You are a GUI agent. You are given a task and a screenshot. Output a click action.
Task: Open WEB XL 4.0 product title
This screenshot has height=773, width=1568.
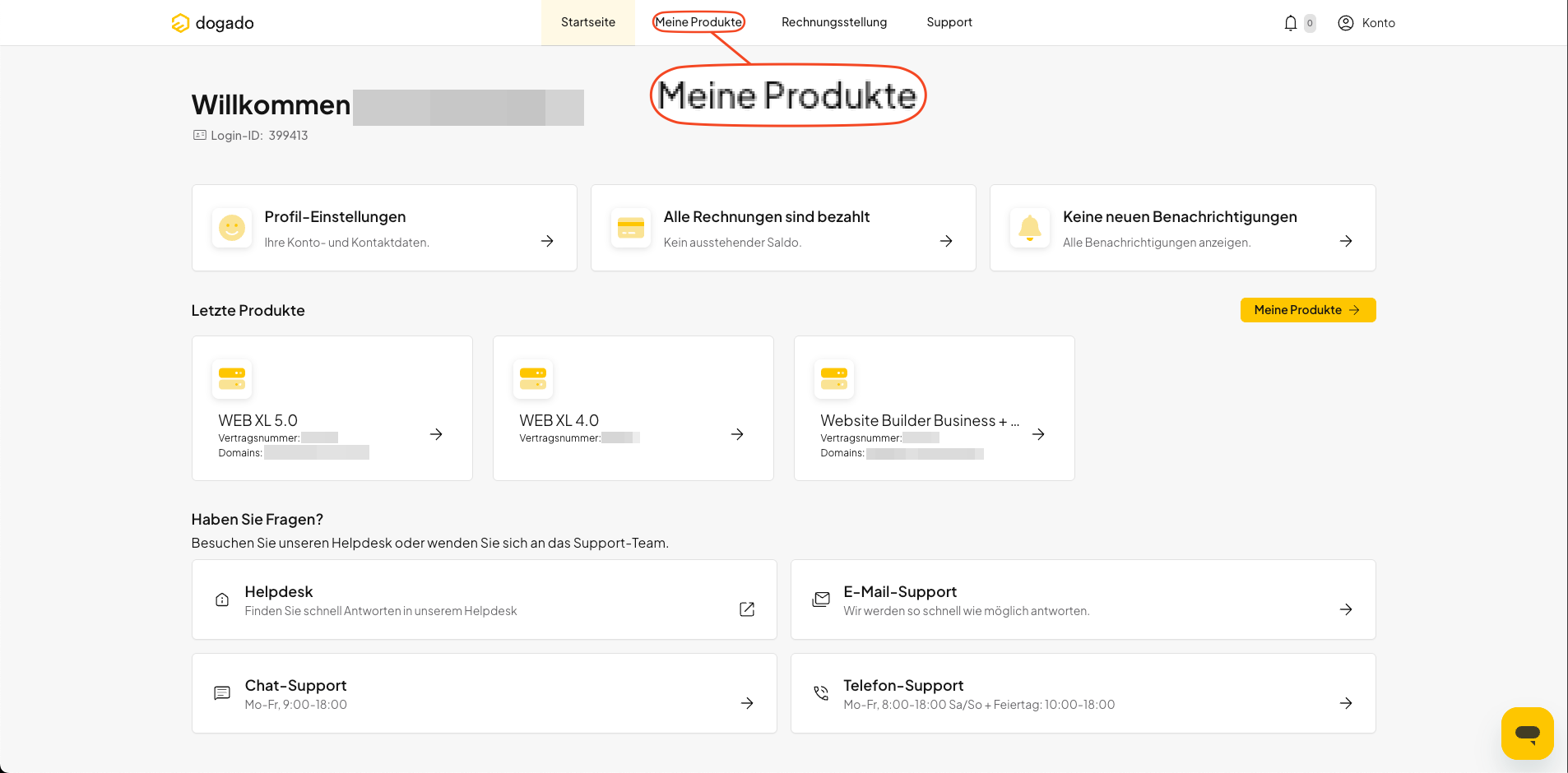coord(559,420)
